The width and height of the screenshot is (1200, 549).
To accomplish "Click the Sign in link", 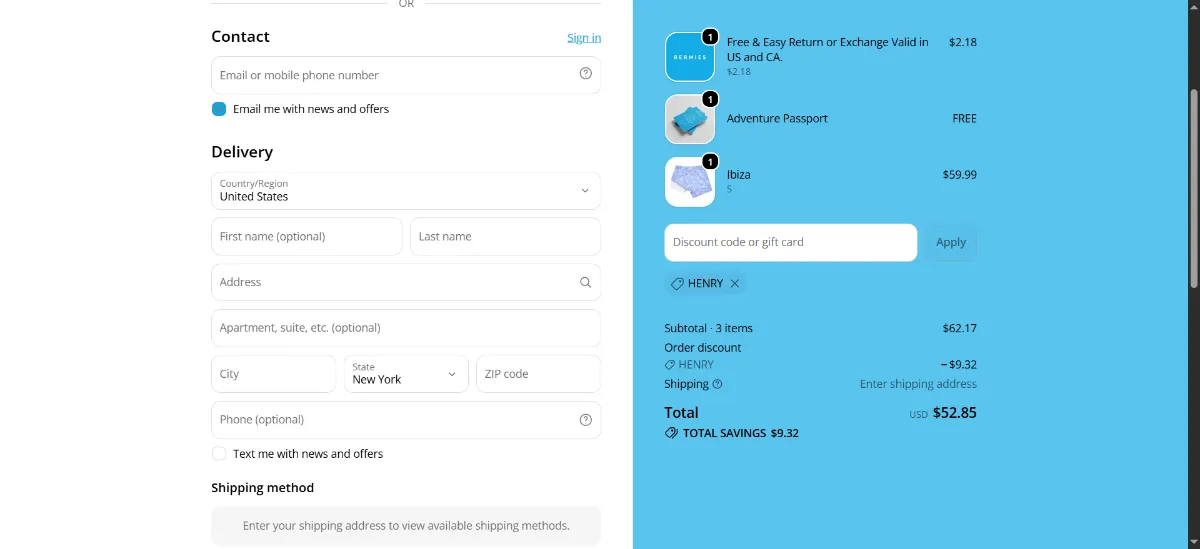I will coord(584,38).
